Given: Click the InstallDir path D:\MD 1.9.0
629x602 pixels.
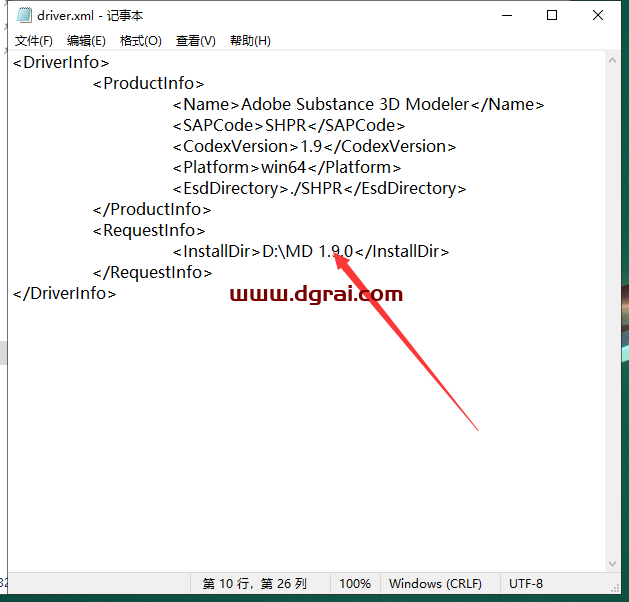Looking at the screenshot, I should click(x=307, y=251).
